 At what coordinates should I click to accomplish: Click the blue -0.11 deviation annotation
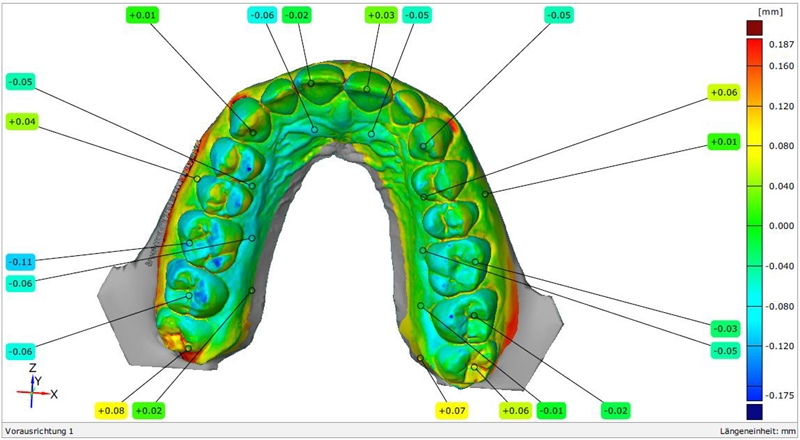pyautogui.click(x=22, y=261)
